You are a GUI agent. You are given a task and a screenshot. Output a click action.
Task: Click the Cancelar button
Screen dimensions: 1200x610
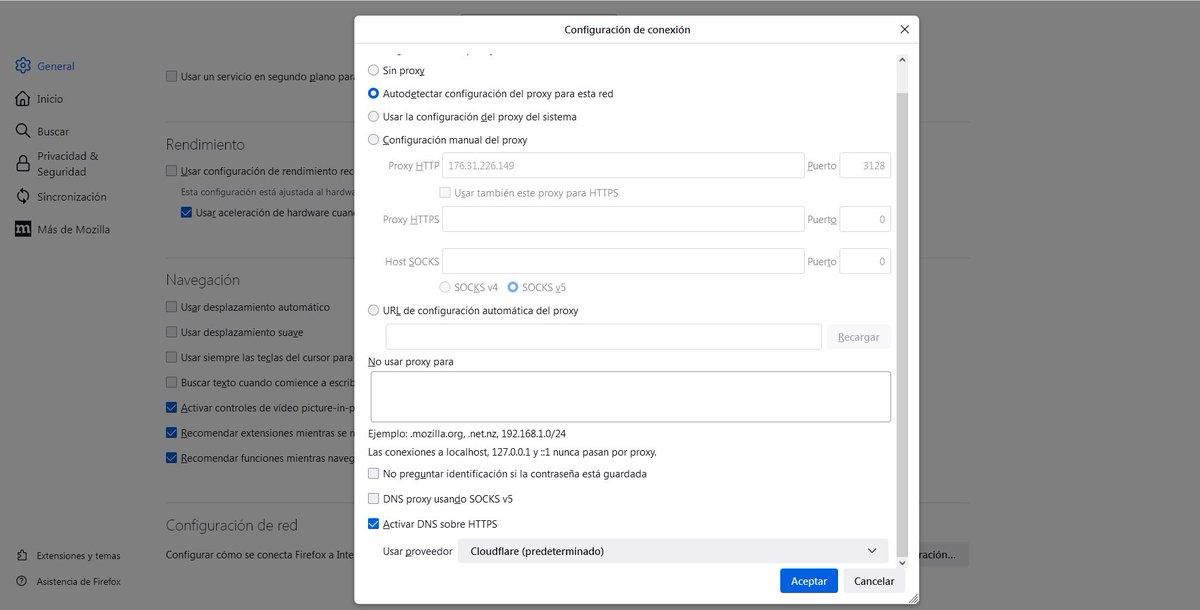tap(874, 581)
